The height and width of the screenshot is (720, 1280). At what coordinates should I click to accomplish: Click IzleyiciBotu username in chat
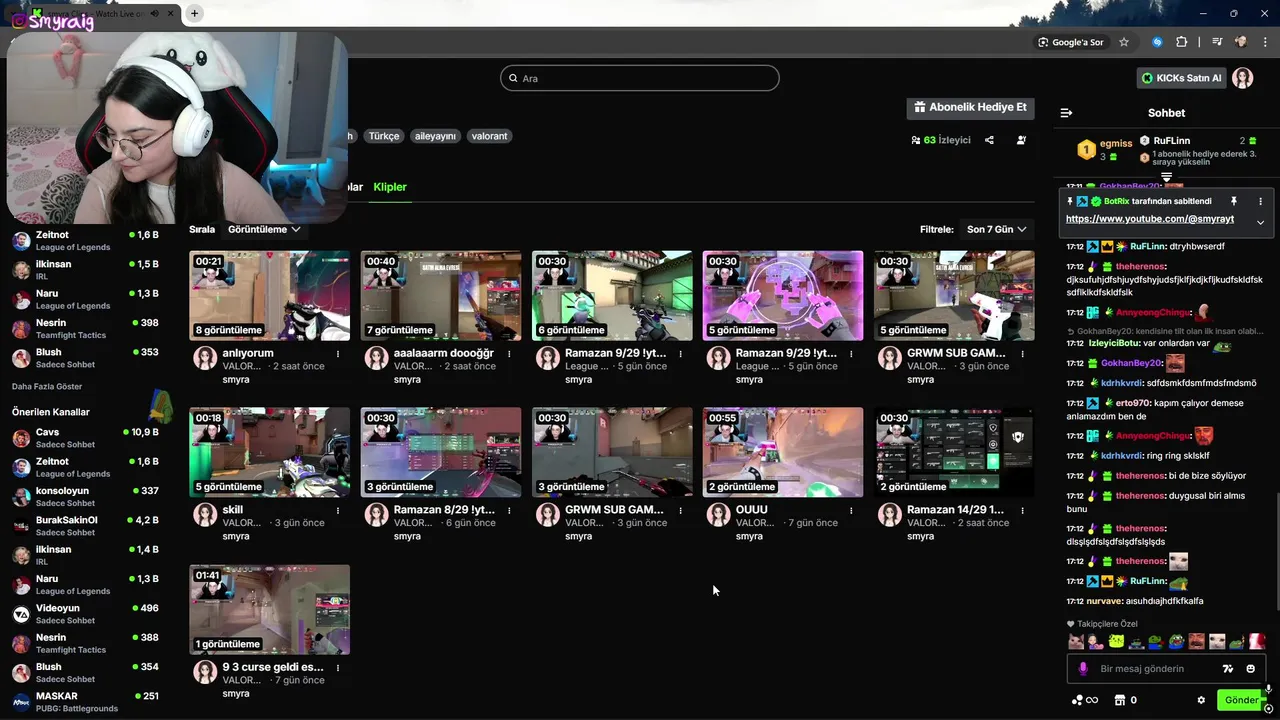pos(1115,343)
